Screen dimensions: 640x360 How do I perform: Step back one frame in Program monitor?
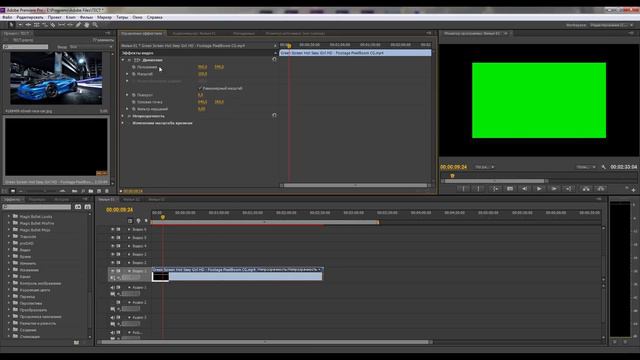tap(524, 189)
